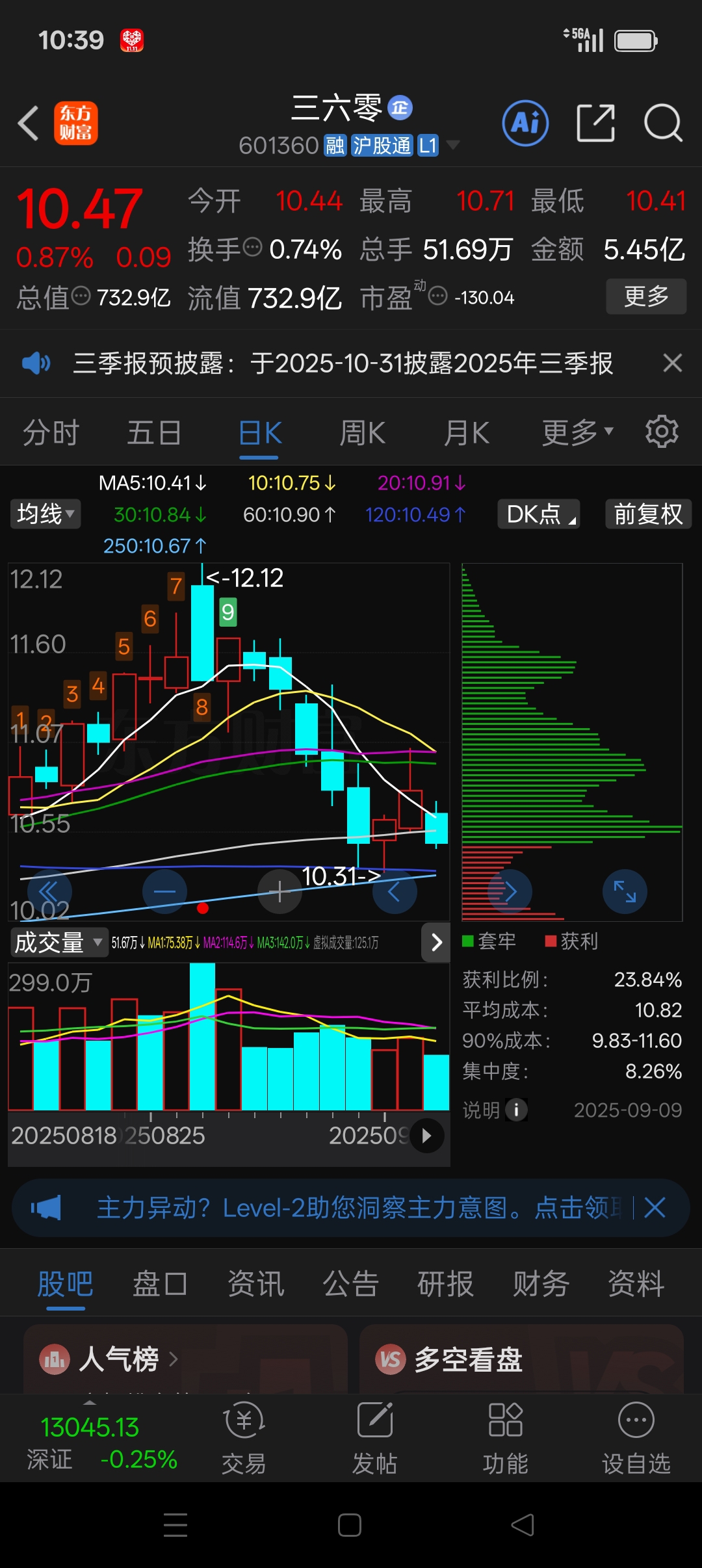This screenshot has width=702, height=1568.
Task: Switch to 五日 chart tab
Action: pos(154,432)
